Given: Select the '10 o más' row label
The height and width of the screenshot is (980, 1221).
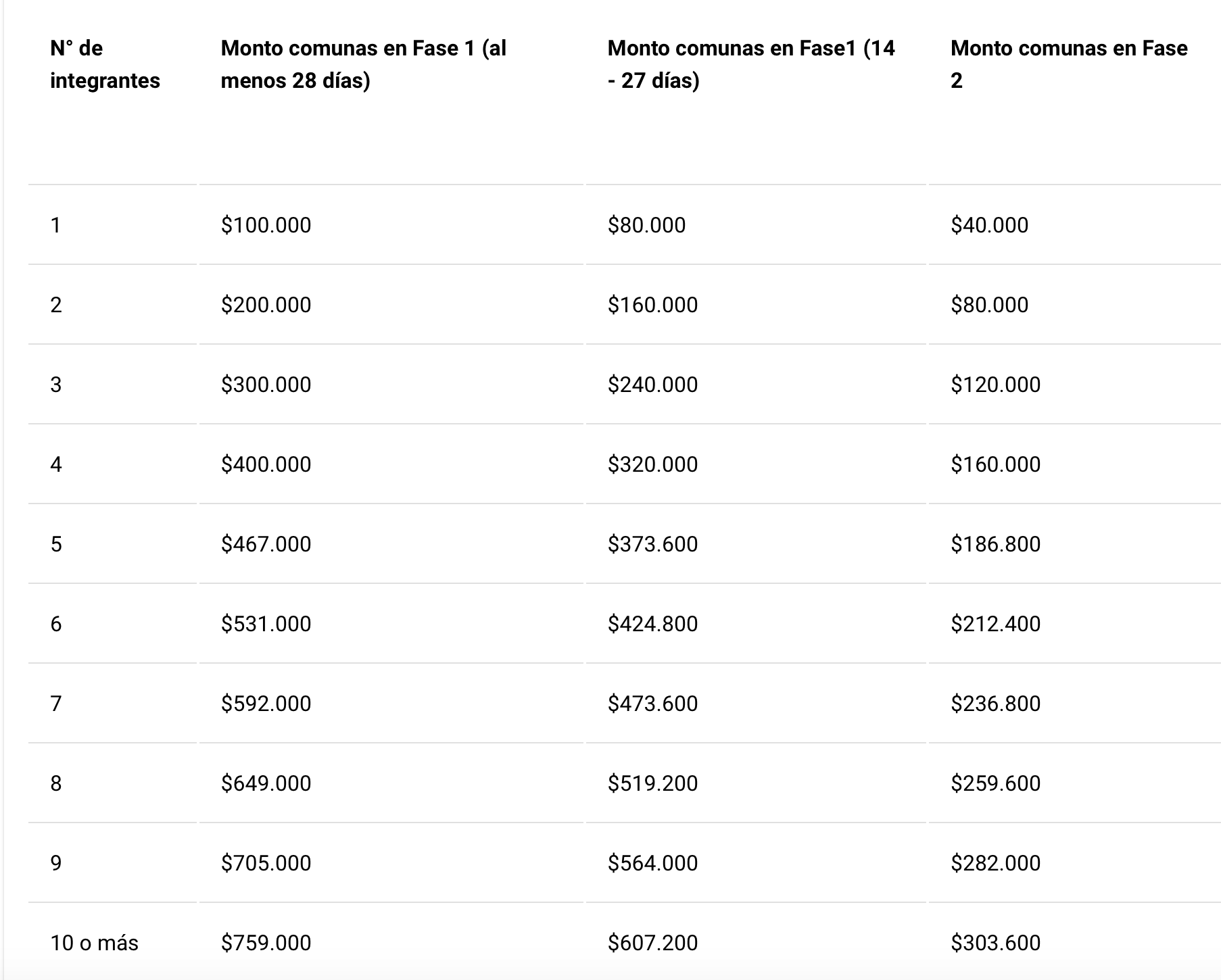Looking at the screenshot, I should [x=94, y=943].
